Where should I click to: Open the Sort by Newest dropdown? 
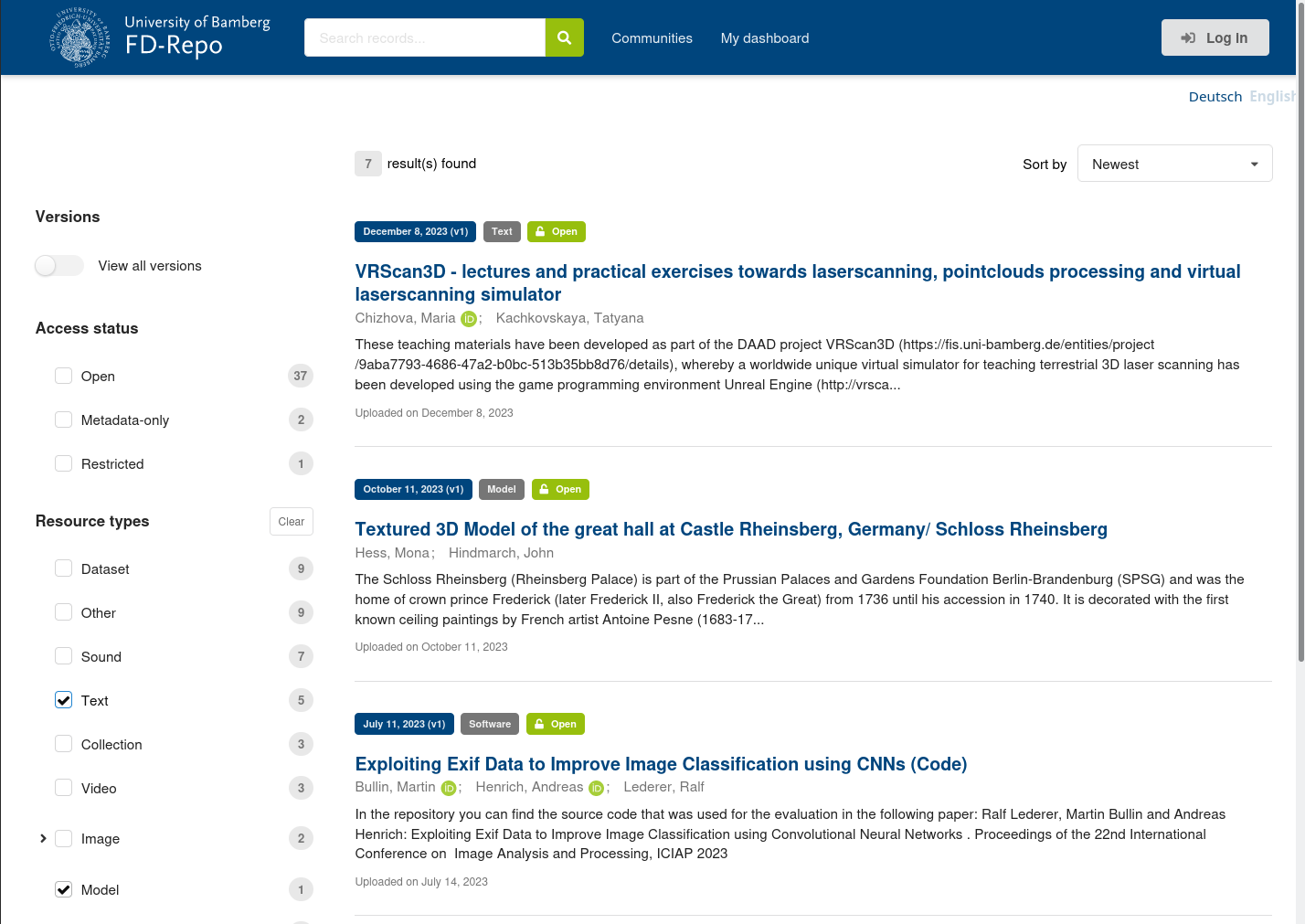[x=1174, y=163]
